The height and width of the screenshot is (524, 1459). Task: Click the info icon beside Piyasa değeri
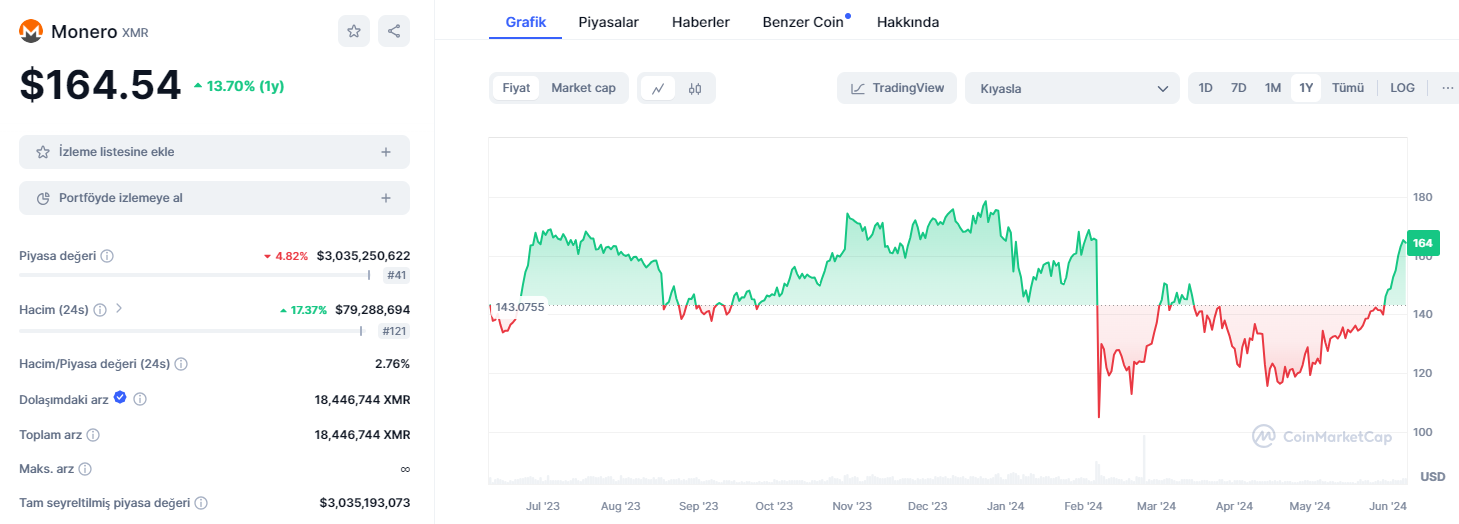(x=107, y=256)
